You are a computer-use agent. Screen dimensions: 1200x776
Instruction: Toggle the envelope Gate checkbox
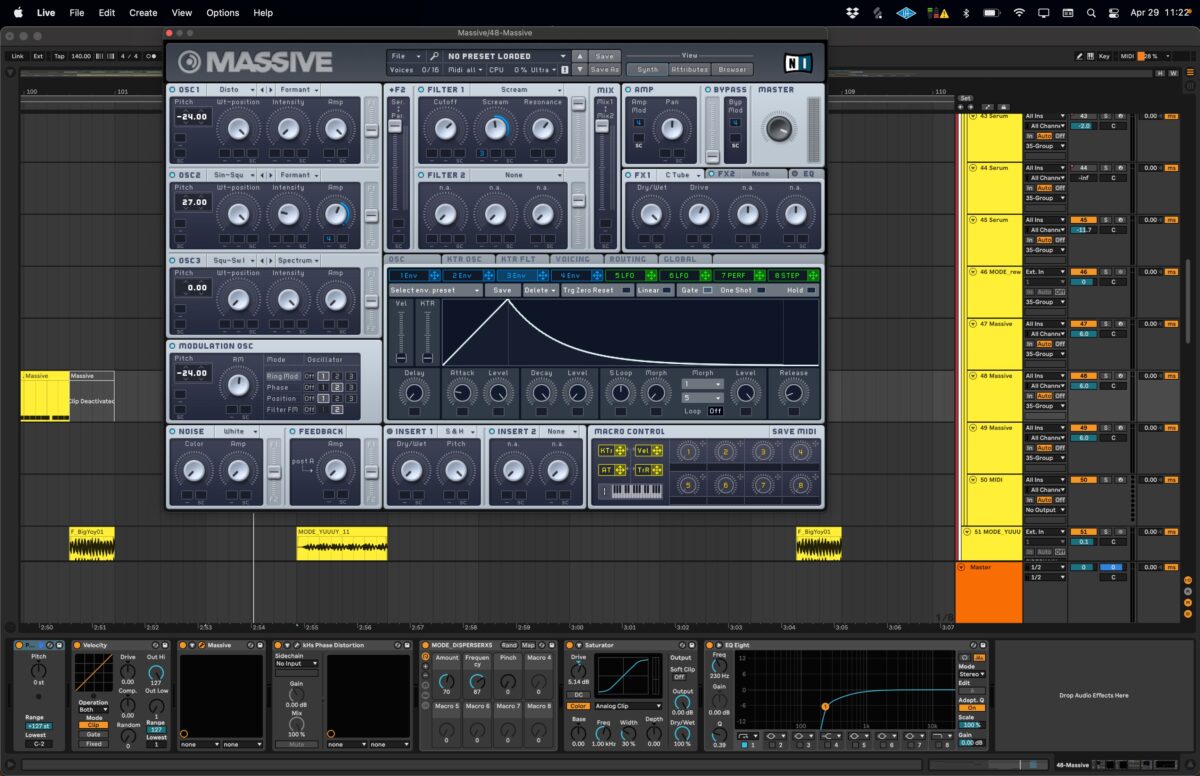tap(708, 290)
